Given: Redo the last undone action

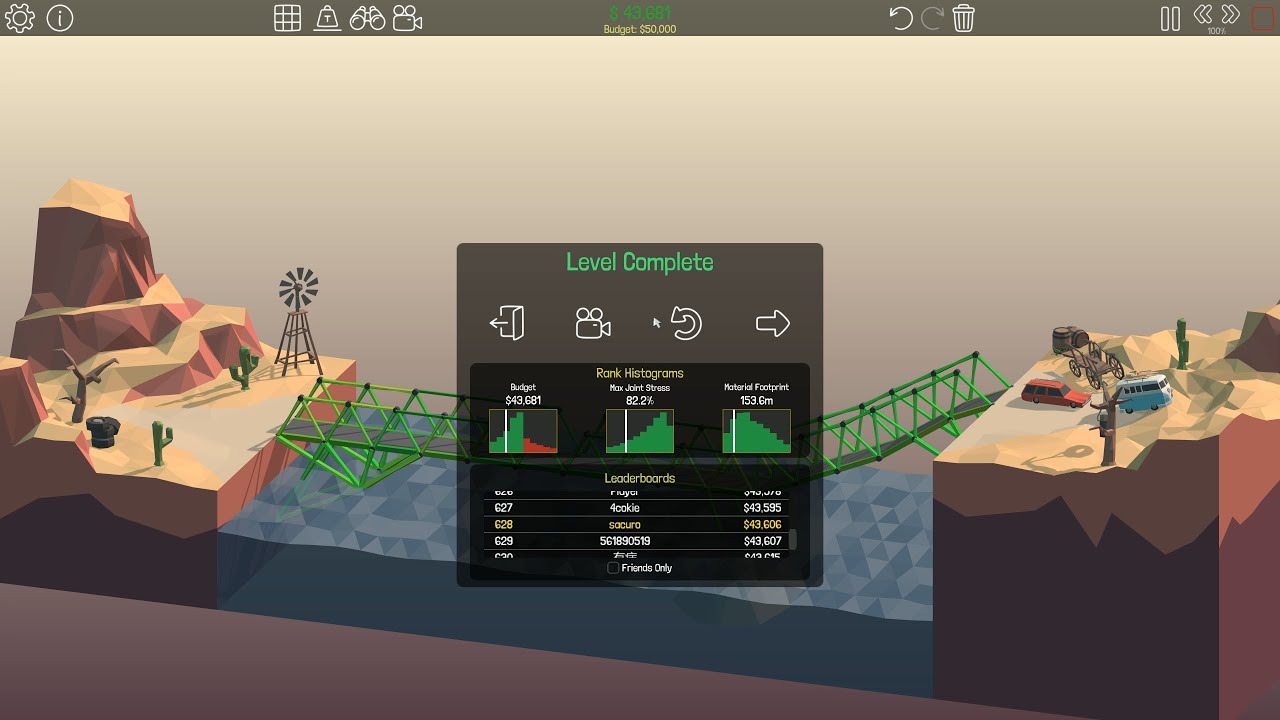Looking at the screenshot, I should (932, 18).
